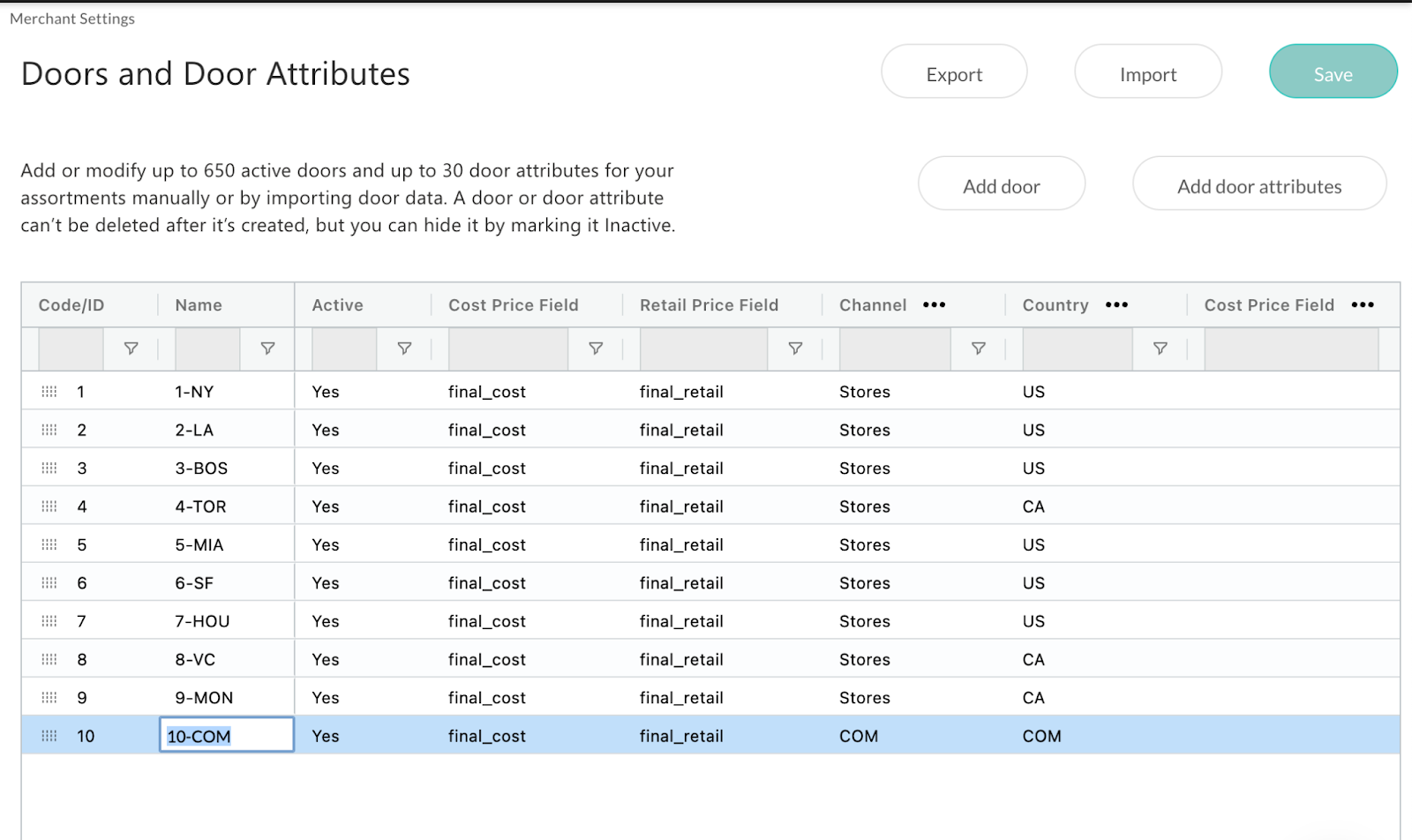Open the Code/ID column filter icon
Viewport: 1412px width, 840px height.
point(131,349)
